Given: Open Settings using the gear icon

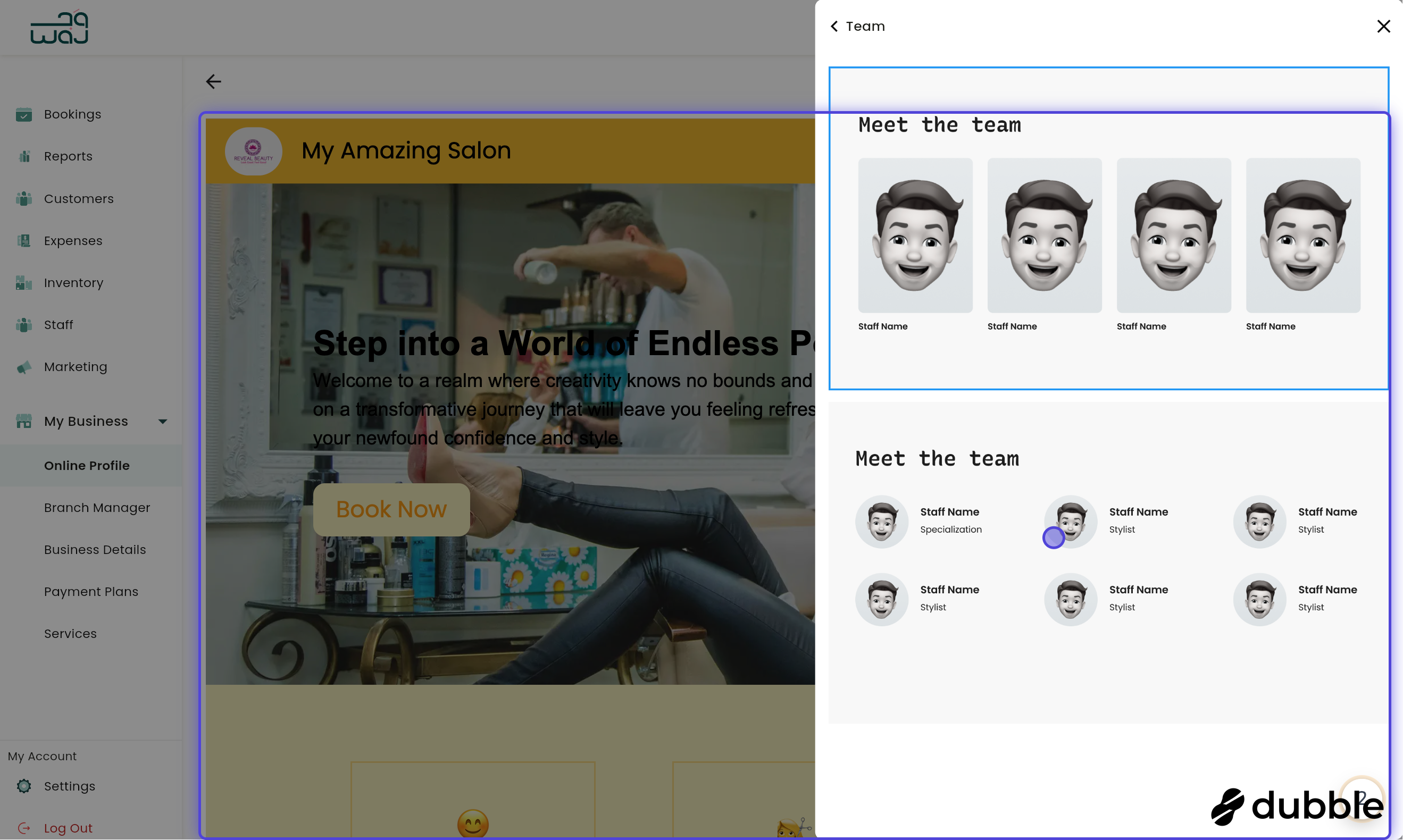Looking at the screenshot, I should (x=24, y=786).
